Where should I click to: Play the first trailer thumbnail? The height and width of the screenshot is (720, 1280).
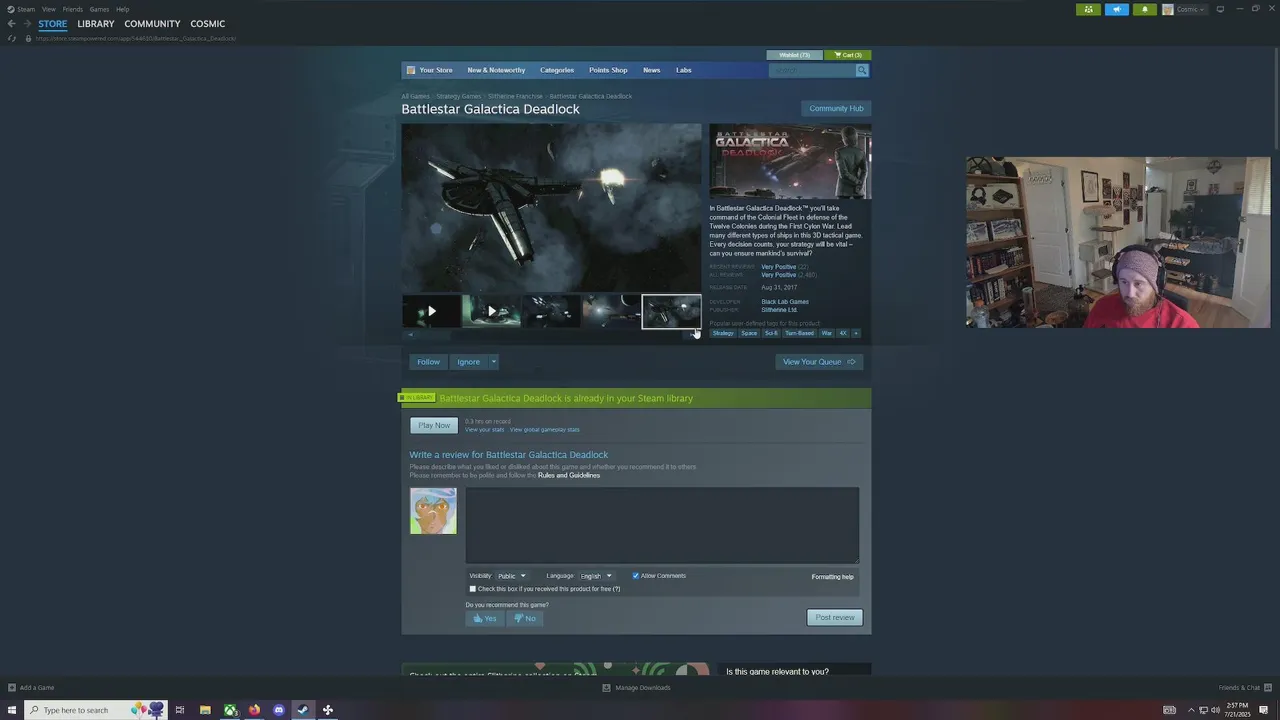coord(431,311)
